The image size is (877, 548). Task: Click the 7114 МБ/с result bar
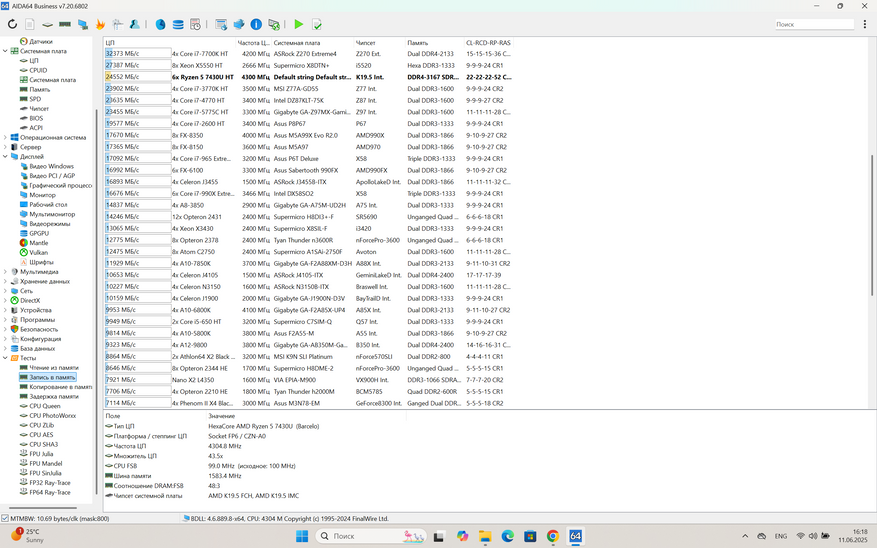[138, 403]
